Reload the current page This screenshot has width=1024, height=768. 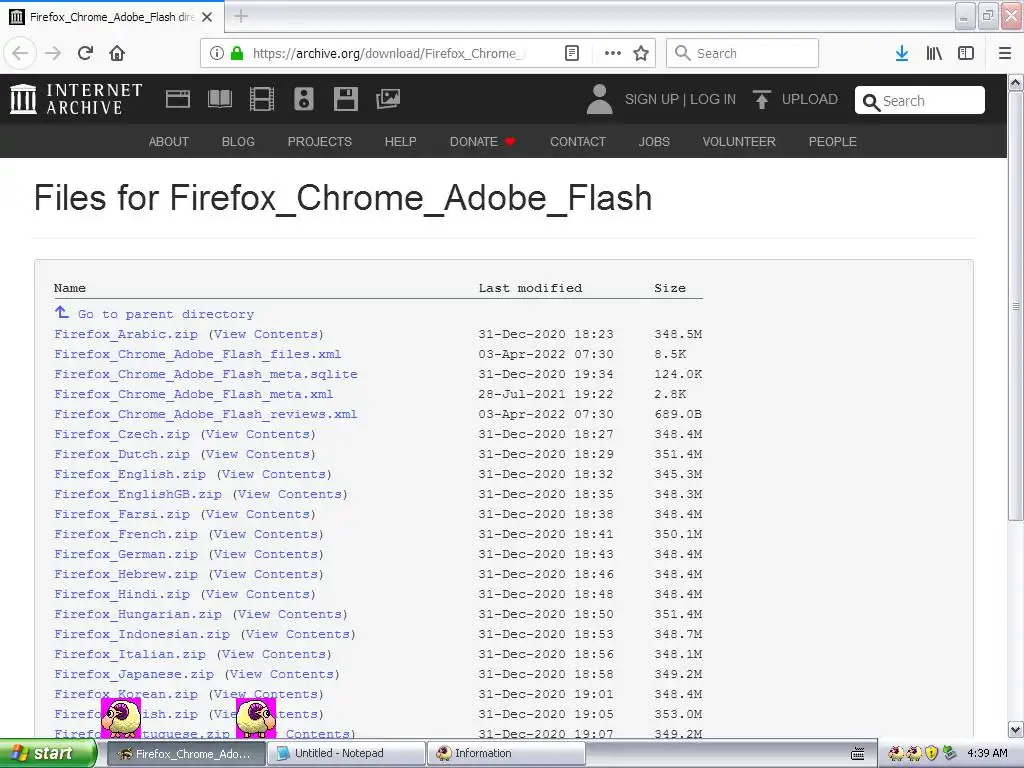coord(86,53)
